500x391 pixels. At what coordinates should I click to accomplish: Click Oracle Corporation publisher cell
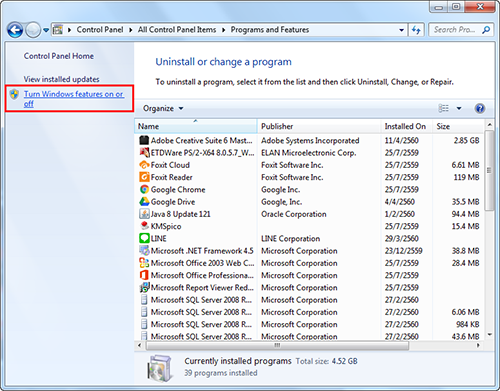(x=294, y=214)
